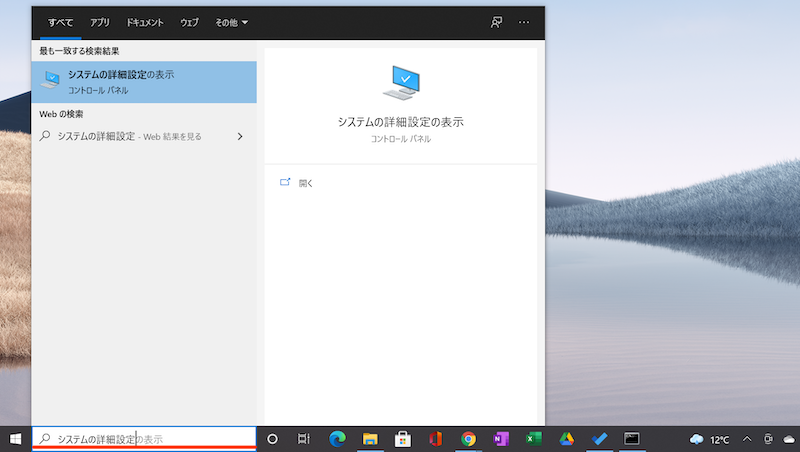
Task: Open OneNote from the taskbar
Action: pyautogui.click(x=501, y=439)
